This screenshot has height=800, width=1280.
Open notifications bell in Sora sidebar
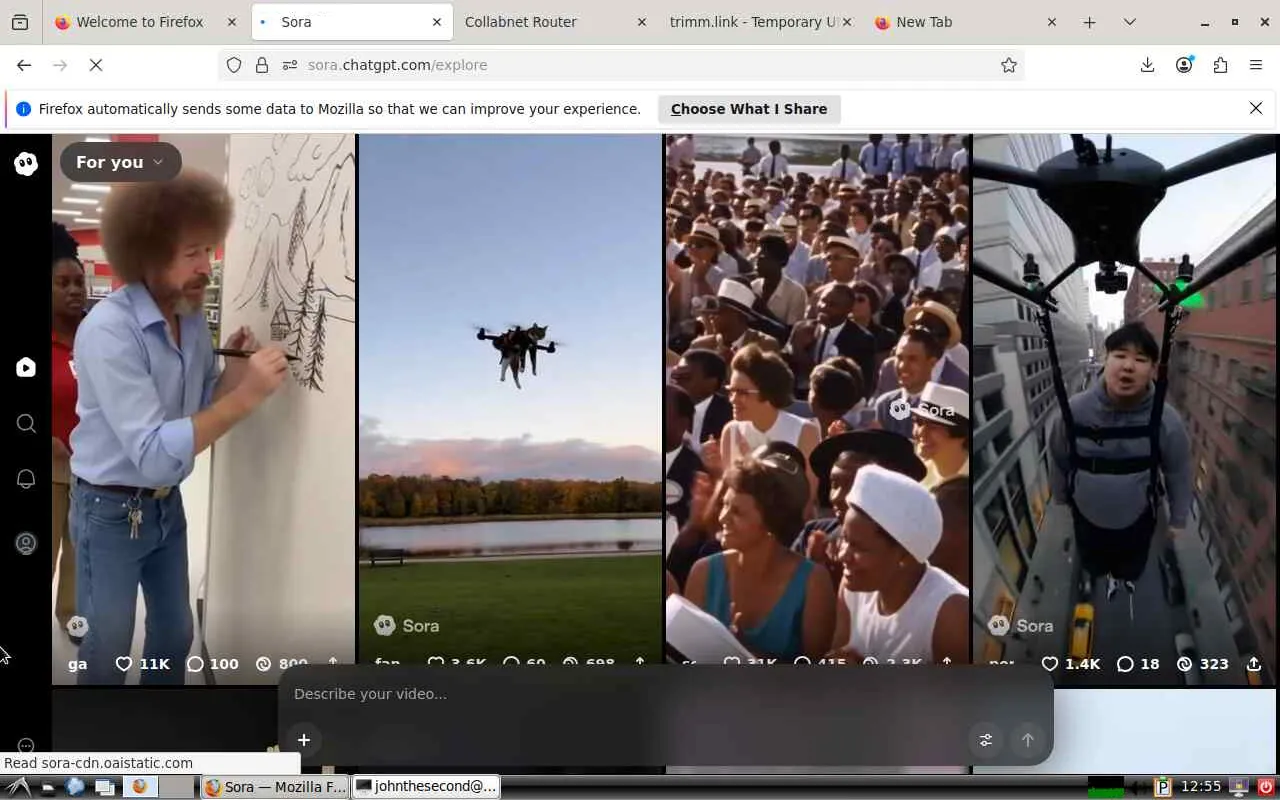click(26, 479)
